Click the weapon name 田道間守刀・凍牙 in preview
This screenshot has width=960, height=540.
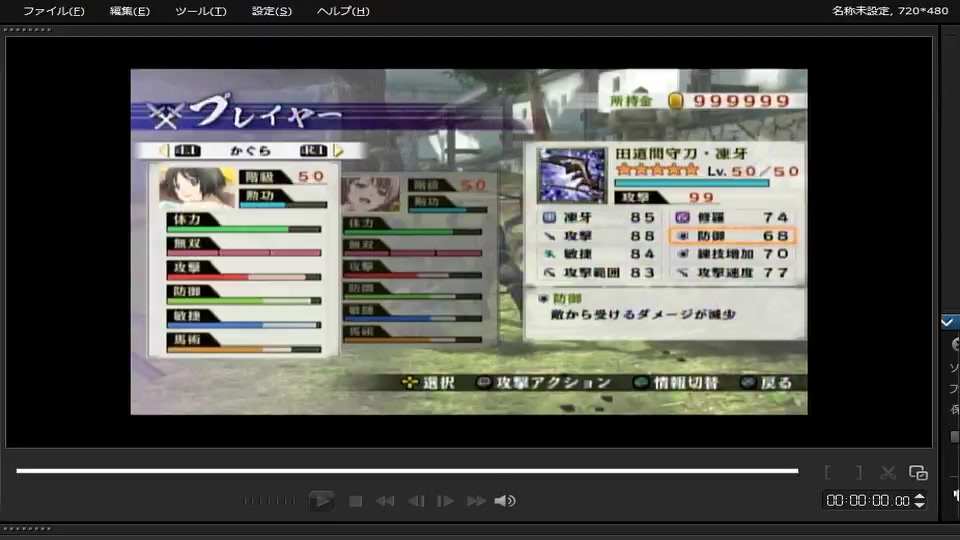[681, 154]
